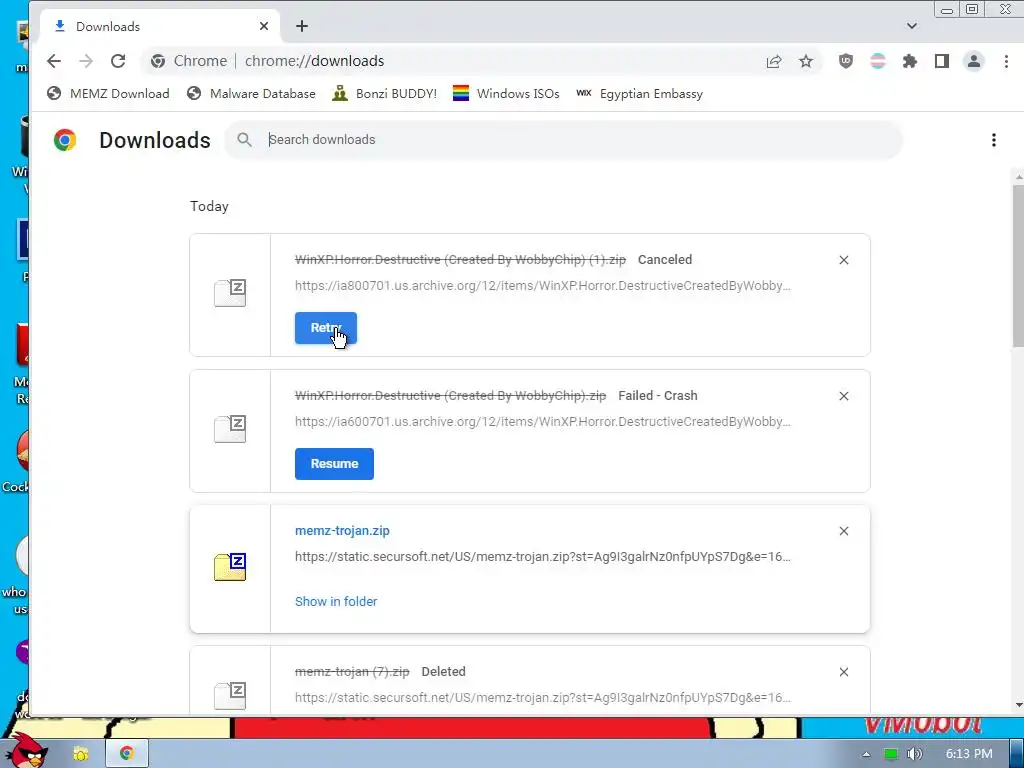Close the Downloads tab
Viewport: 1024px width, 768px height.
264,26
